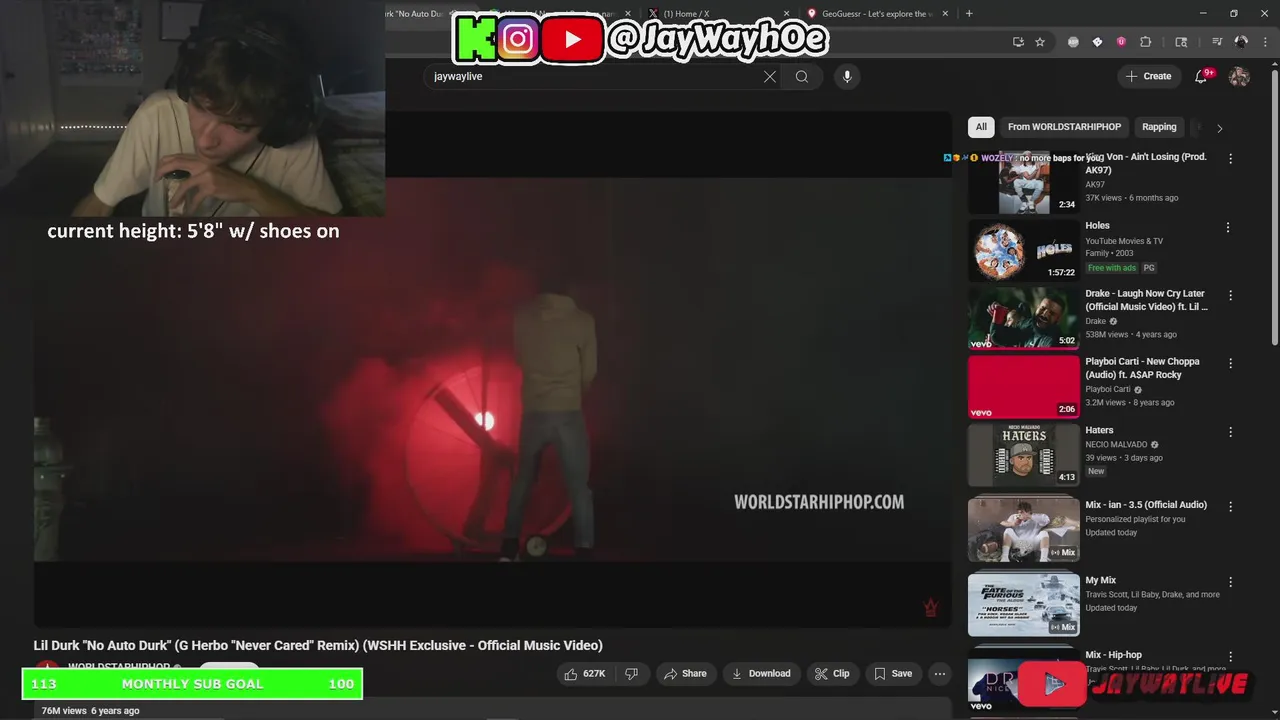Click 'YouTube Movies & TV' channel text
The image size is (1280, 720).
pos(1124,241)
